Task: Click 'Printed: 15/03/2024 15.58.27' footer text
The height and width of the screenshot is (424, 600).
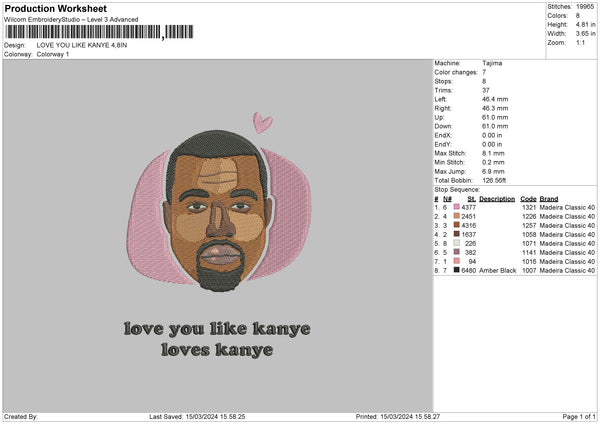Action: [398, 416]
